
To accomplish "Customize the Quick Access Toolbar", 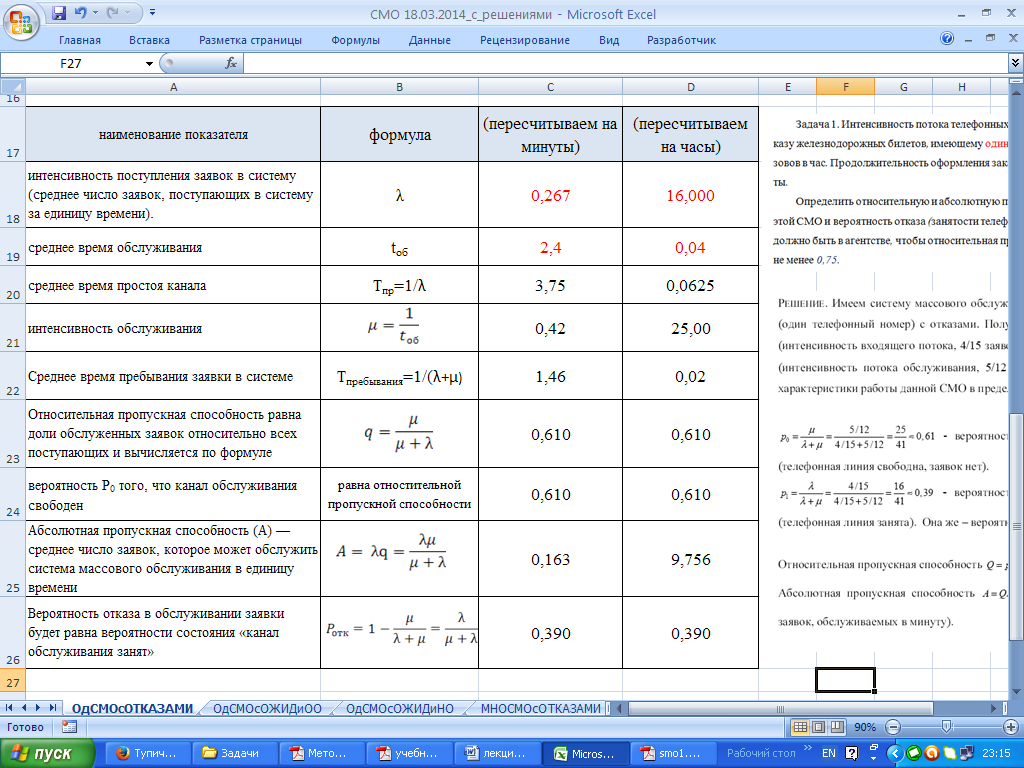I will coord(152,12).
